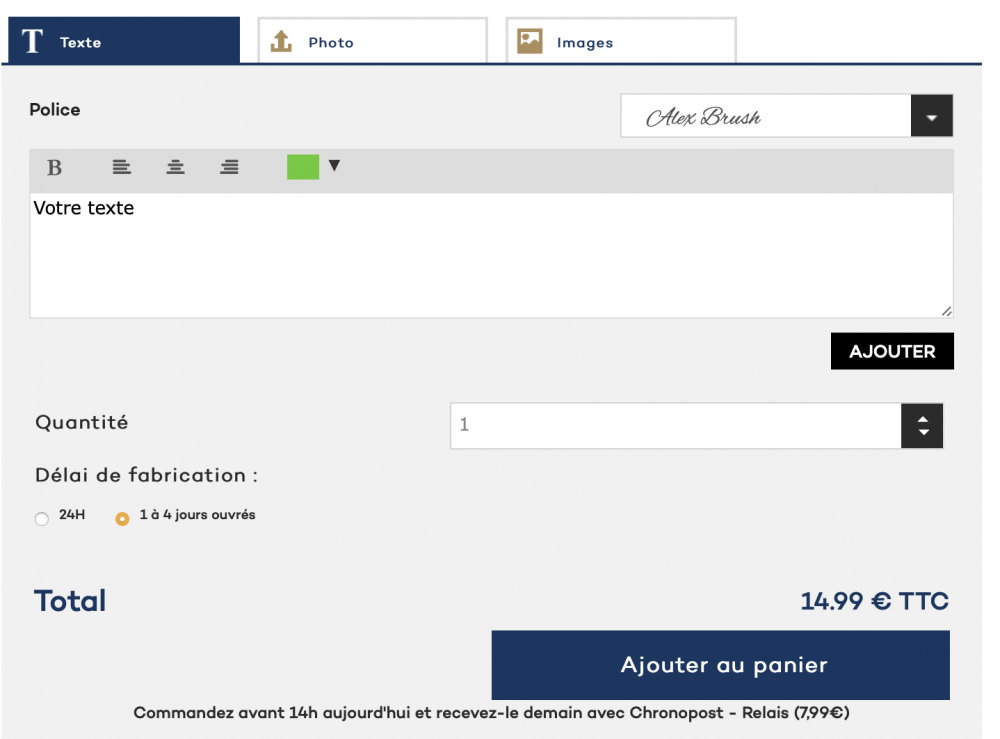The height and width of the screenshot is (739, 1000).
Task: Click the Photo upload icon
Action: click(x=281, y=41)
